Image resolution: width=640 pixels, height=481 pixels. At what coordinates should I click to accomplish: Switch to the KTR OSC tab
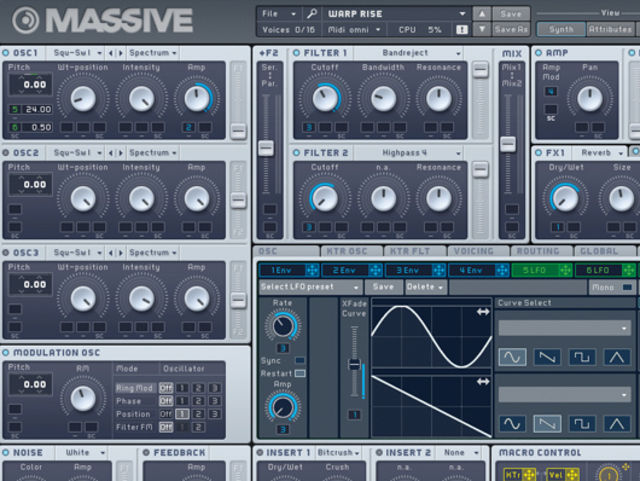(352, 252)
